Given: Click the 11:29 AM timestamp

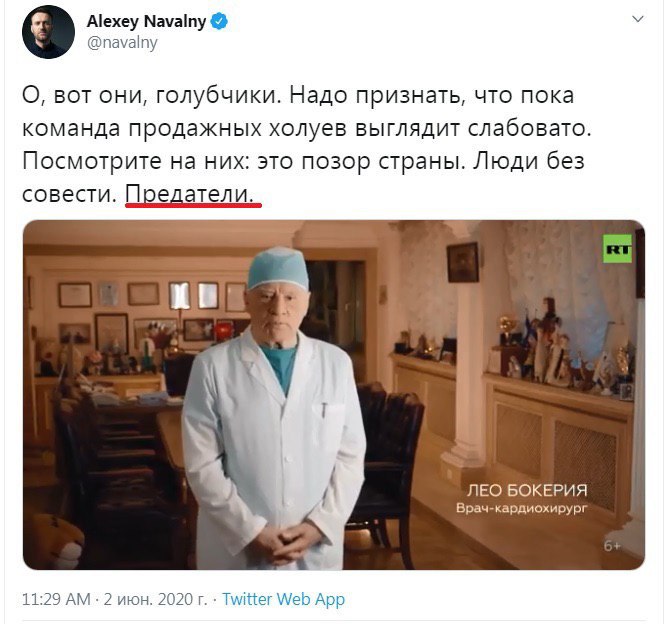Looking at the screenshot, I should (x=56, y=599).
